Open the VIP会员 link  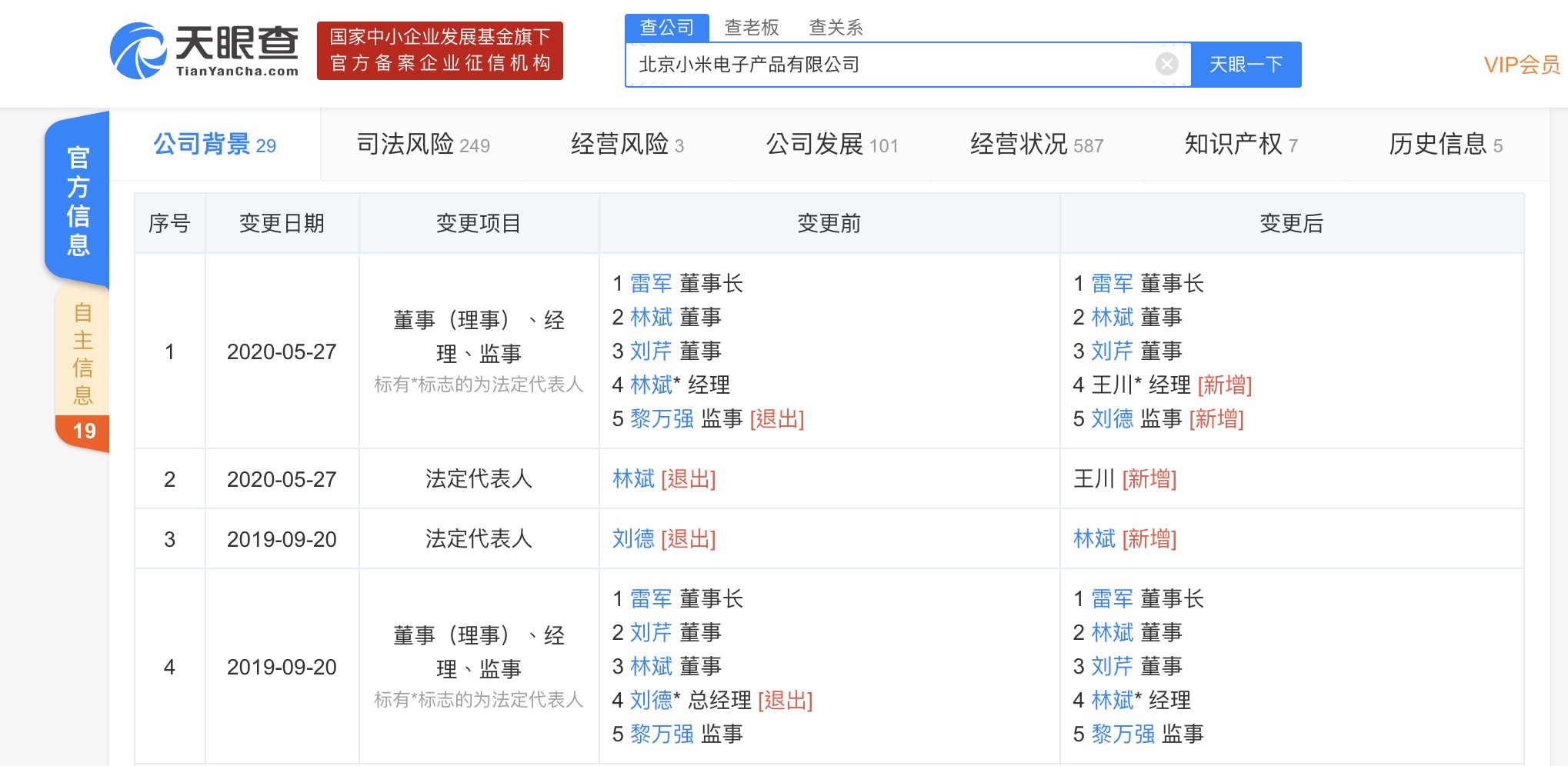(x=1522, y=65)
